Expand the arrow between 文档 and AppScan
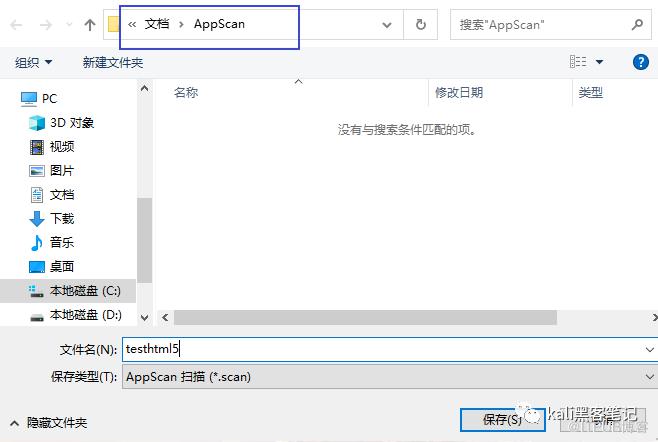The height and width of the screenshot is (442, 658). point(181,25)
